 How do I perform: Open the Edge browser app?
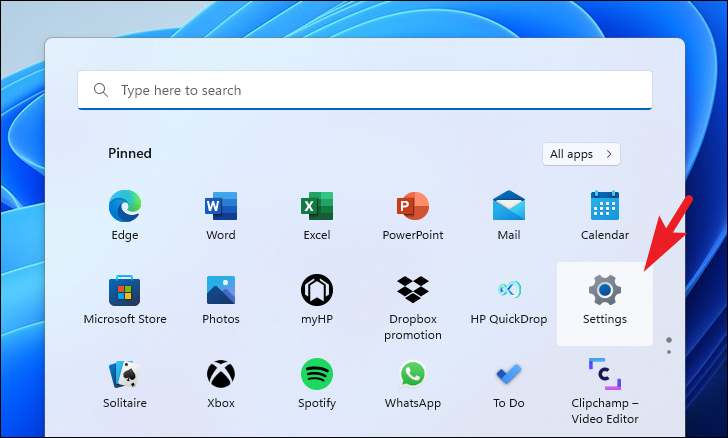(x=124, y=214)
